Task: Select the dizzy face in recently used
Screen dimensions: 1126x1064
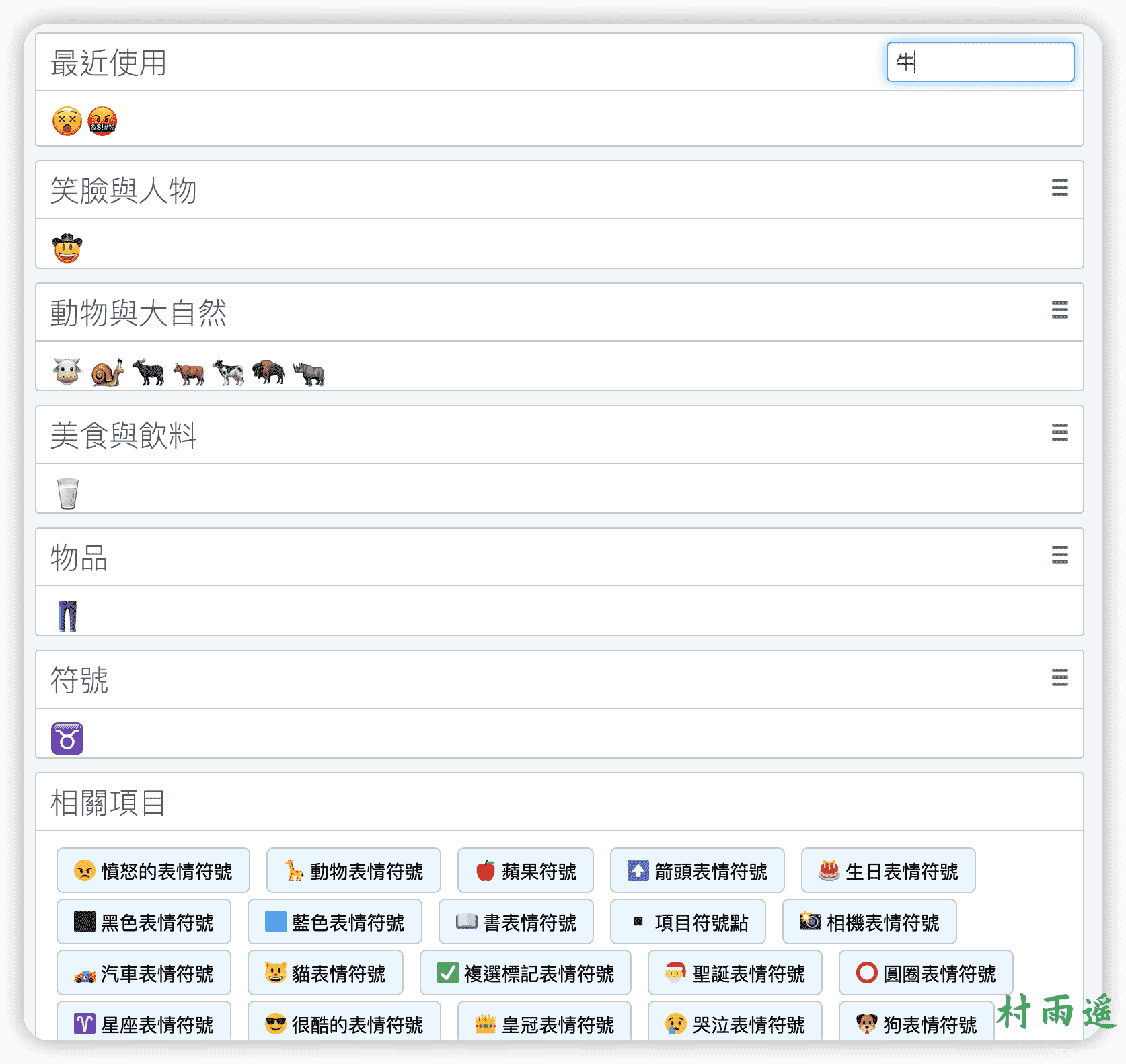Action: click(x=67, y=122)
